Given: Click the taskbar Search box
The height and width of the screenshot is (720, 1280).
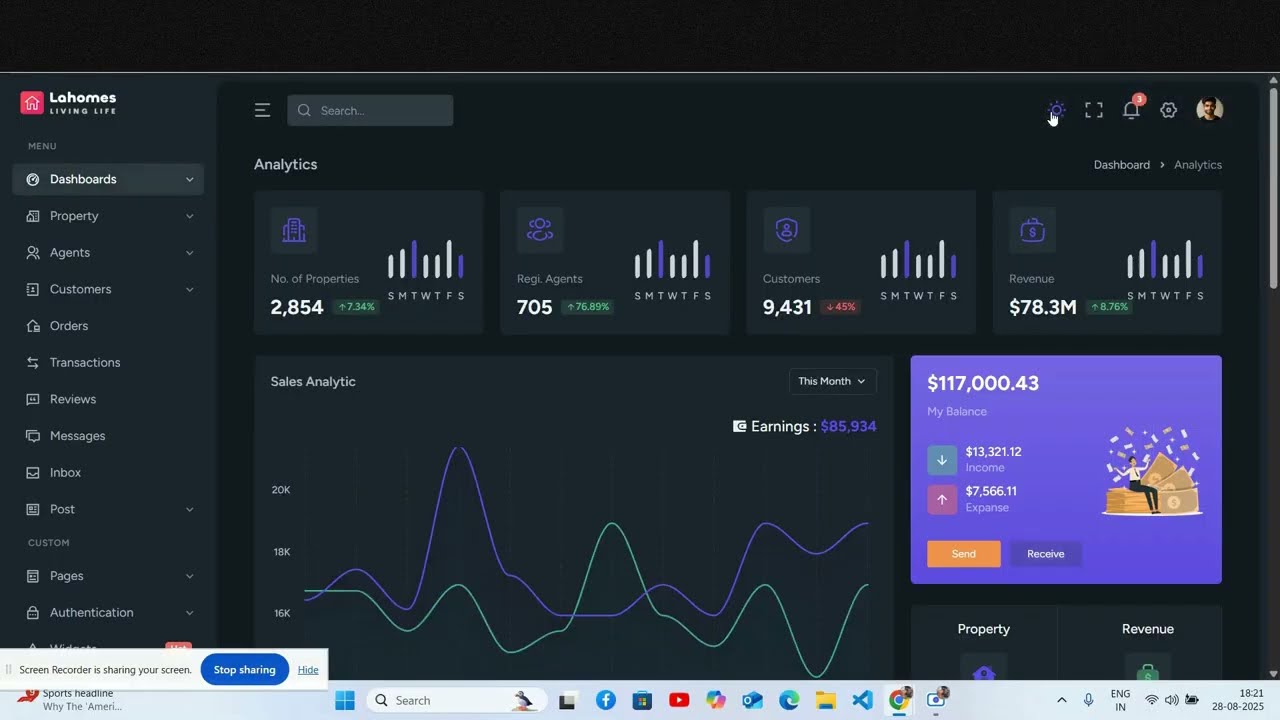Looking at the screenshot, I should coord(457,700).
